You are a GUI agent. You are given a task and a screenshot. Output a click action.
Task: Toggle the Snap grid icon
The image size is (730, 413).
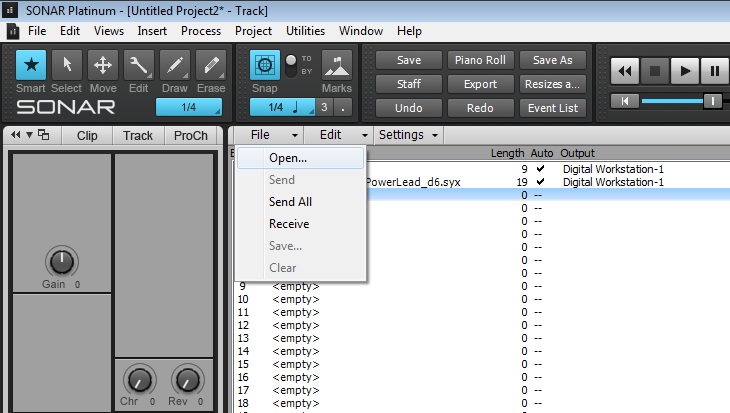[265, 65]
